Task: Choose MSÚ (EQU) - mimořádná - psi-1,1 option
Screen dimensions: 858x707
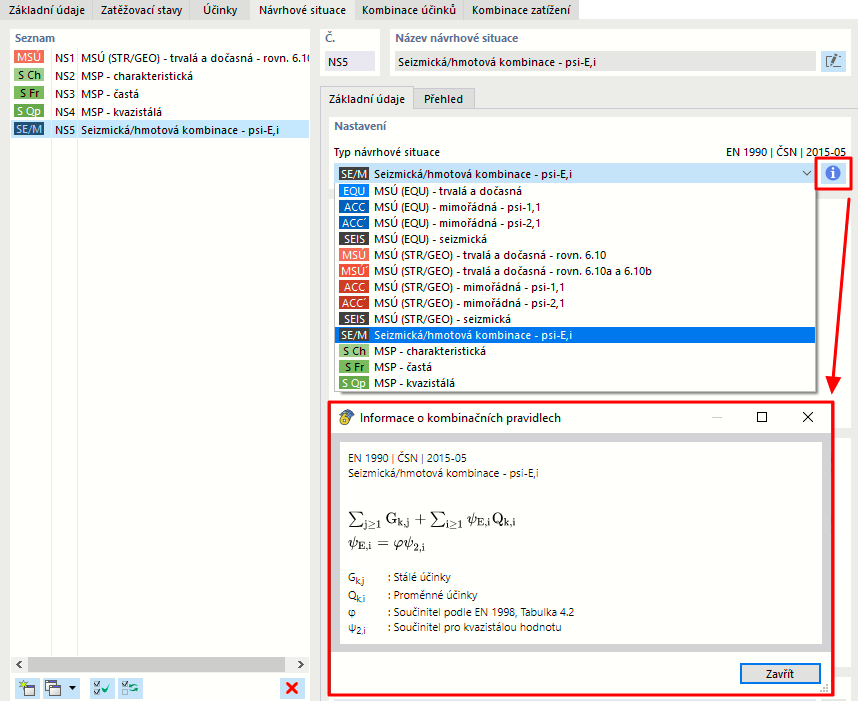Action: pyautogui.click(x=575, y=207)
